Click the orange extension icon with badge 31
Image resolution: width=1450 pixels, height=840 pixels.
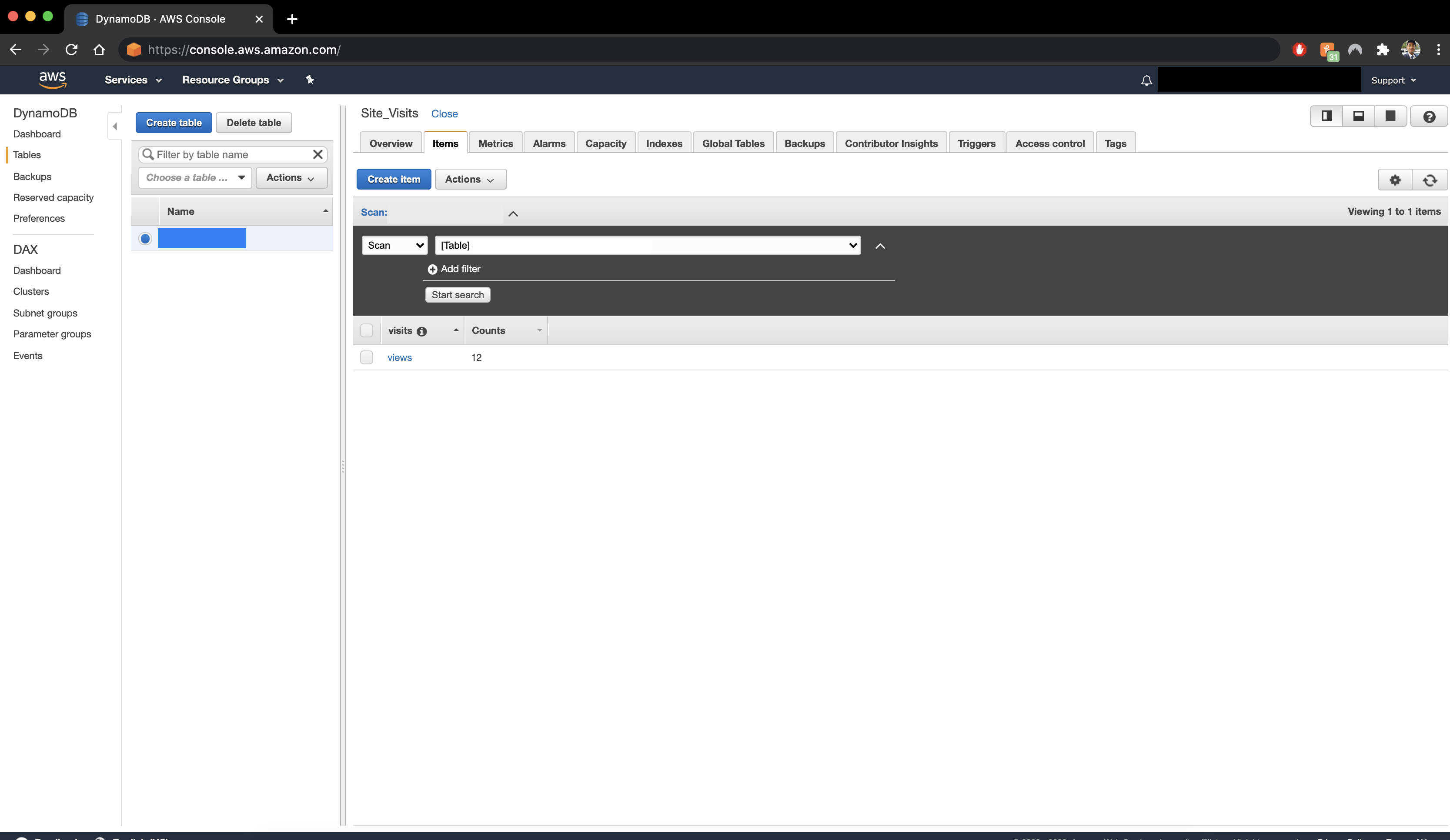(x=1329, y=50)
